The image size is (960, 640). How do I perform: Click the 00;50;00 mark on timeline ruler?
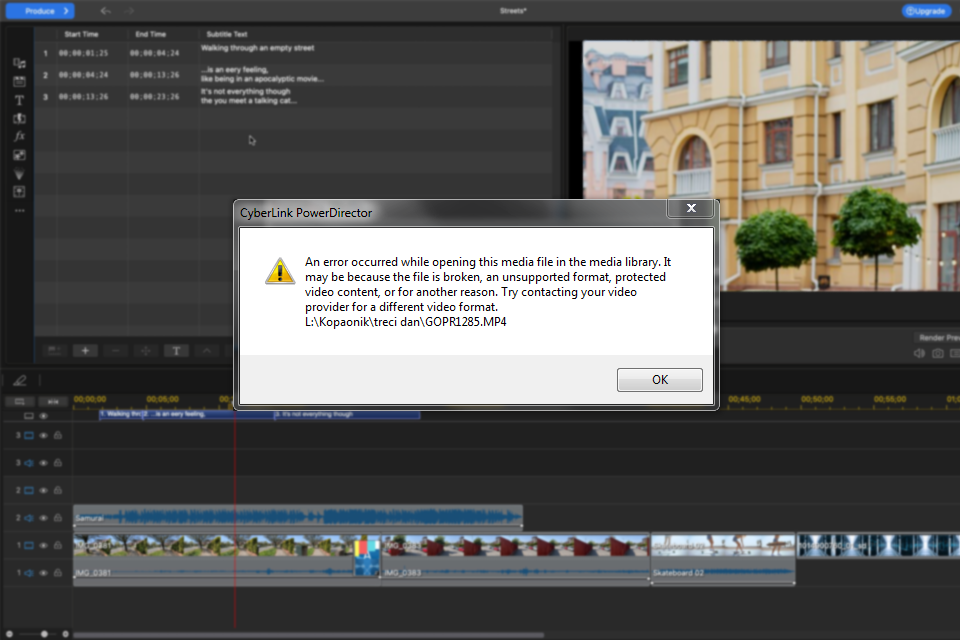point(817,399)
